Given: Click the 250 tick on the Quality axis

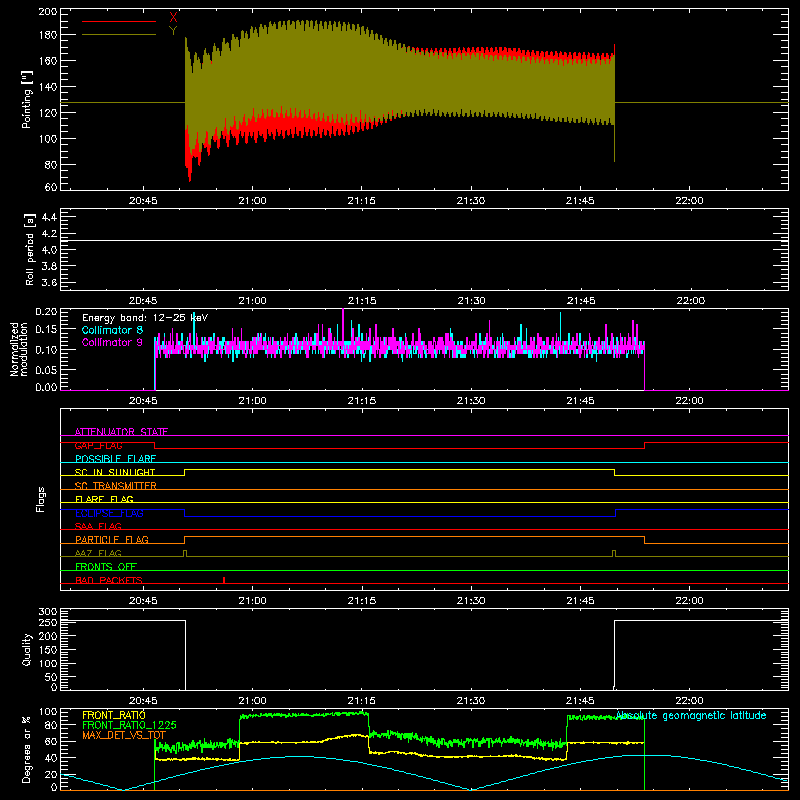Looking at the screenshot, I should [x=47, y=622].
